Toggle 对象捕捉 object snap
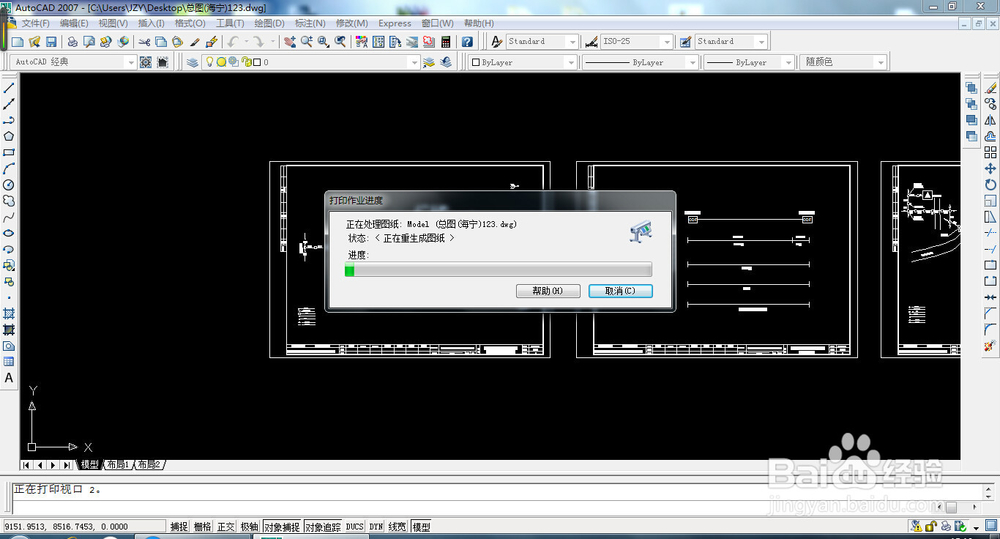This screenshot has height=539, width=1000. tap(282, 527)
